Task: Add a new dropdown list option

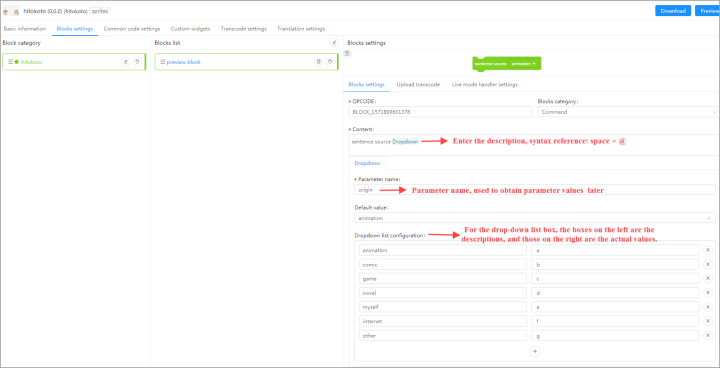Action: pos(534,351)
